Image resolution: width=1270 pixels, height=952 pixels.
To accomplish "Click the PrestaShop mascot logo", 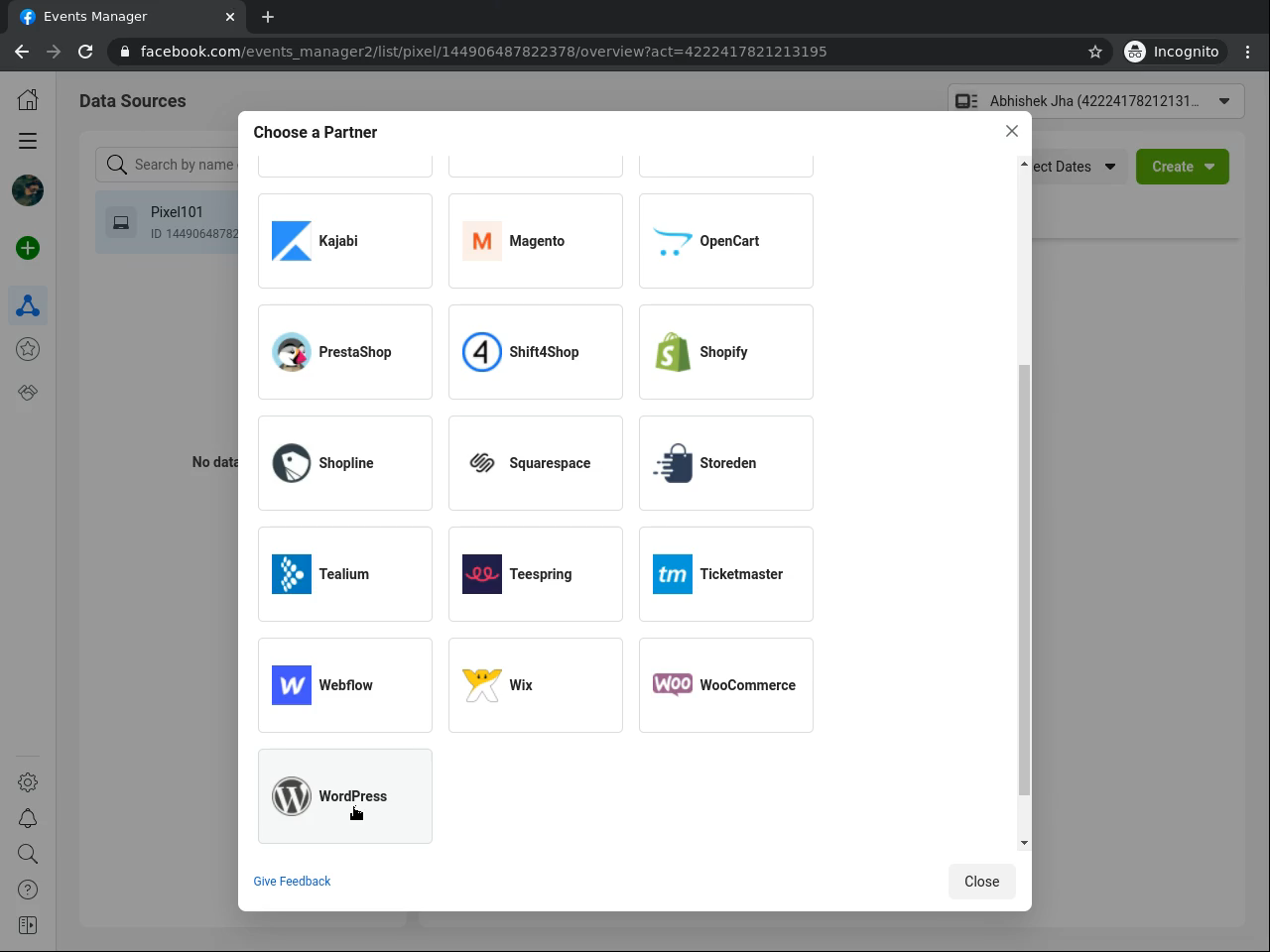I will click(292, 352).
